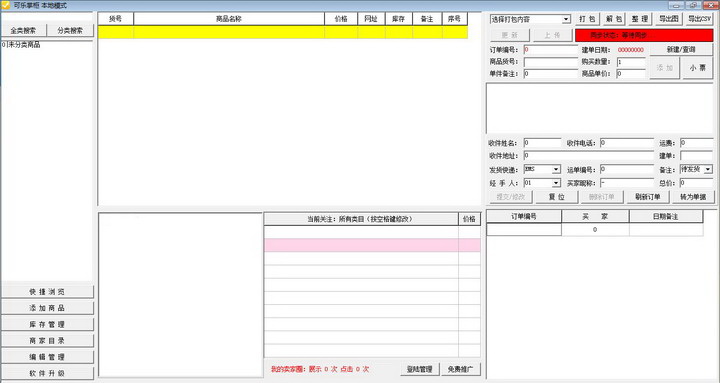Click the 导出图 export image button
The height and width of the screenshot is (383, 720).
tap(669, 19)
